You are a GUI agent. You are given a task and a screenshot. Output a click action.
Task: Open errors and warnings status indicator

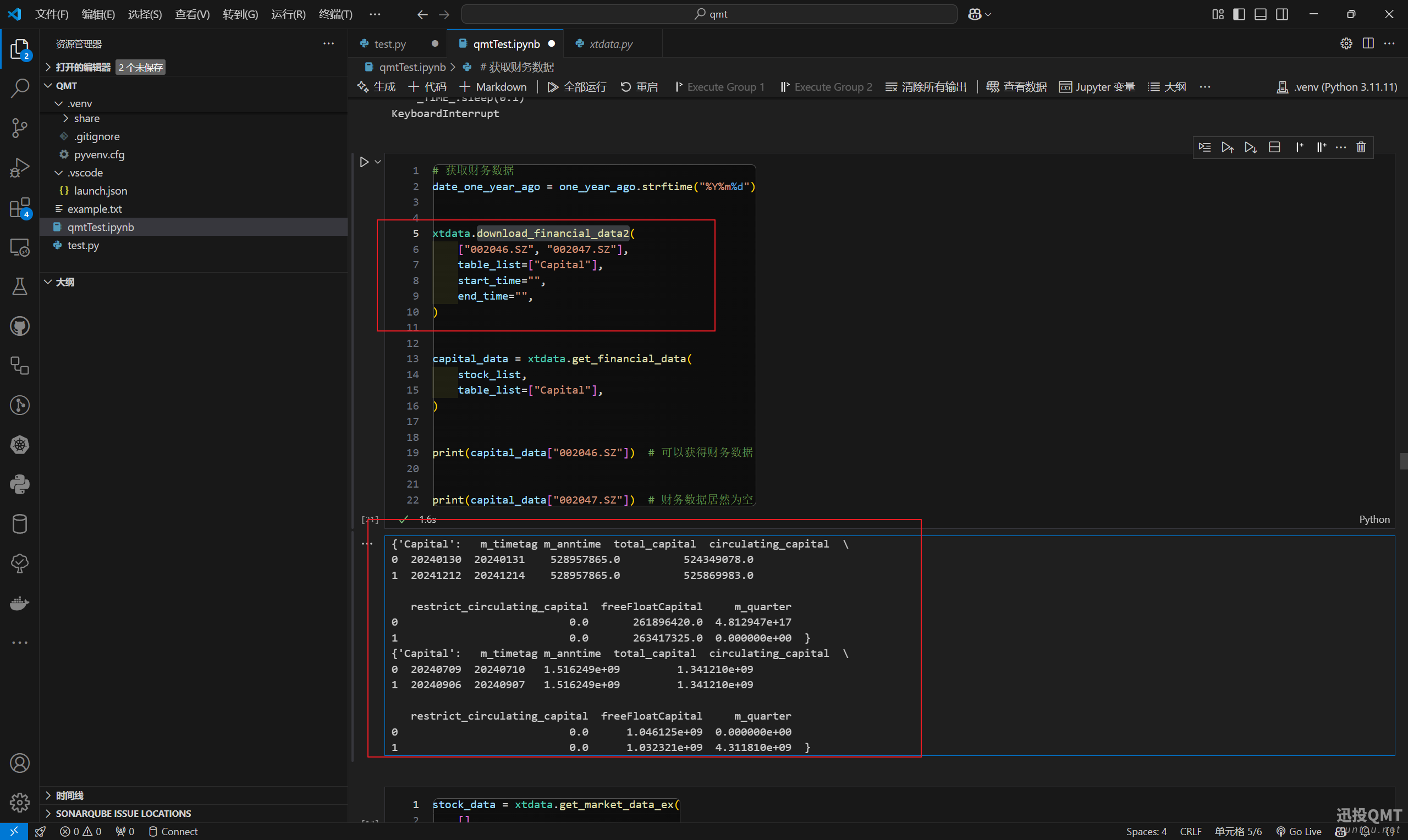pos(80,832)
